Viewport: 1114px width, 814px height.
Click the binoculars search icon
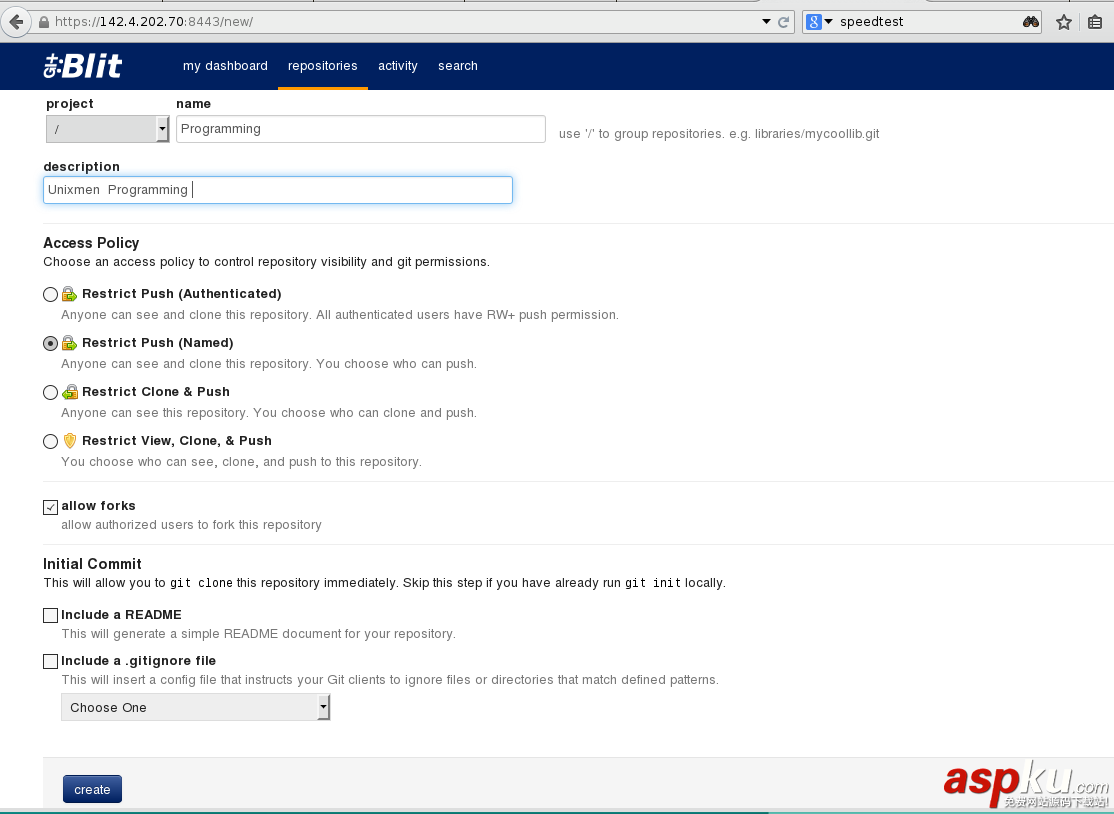pyautogui.click(x=1031, y=22)
